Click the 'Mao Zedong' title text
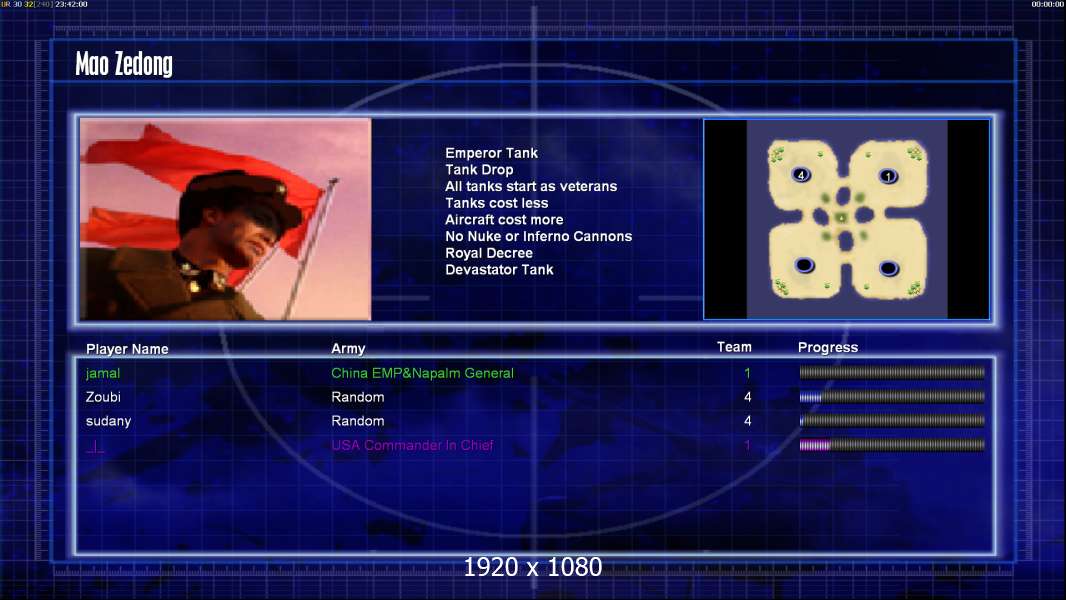 click(124, 64)
